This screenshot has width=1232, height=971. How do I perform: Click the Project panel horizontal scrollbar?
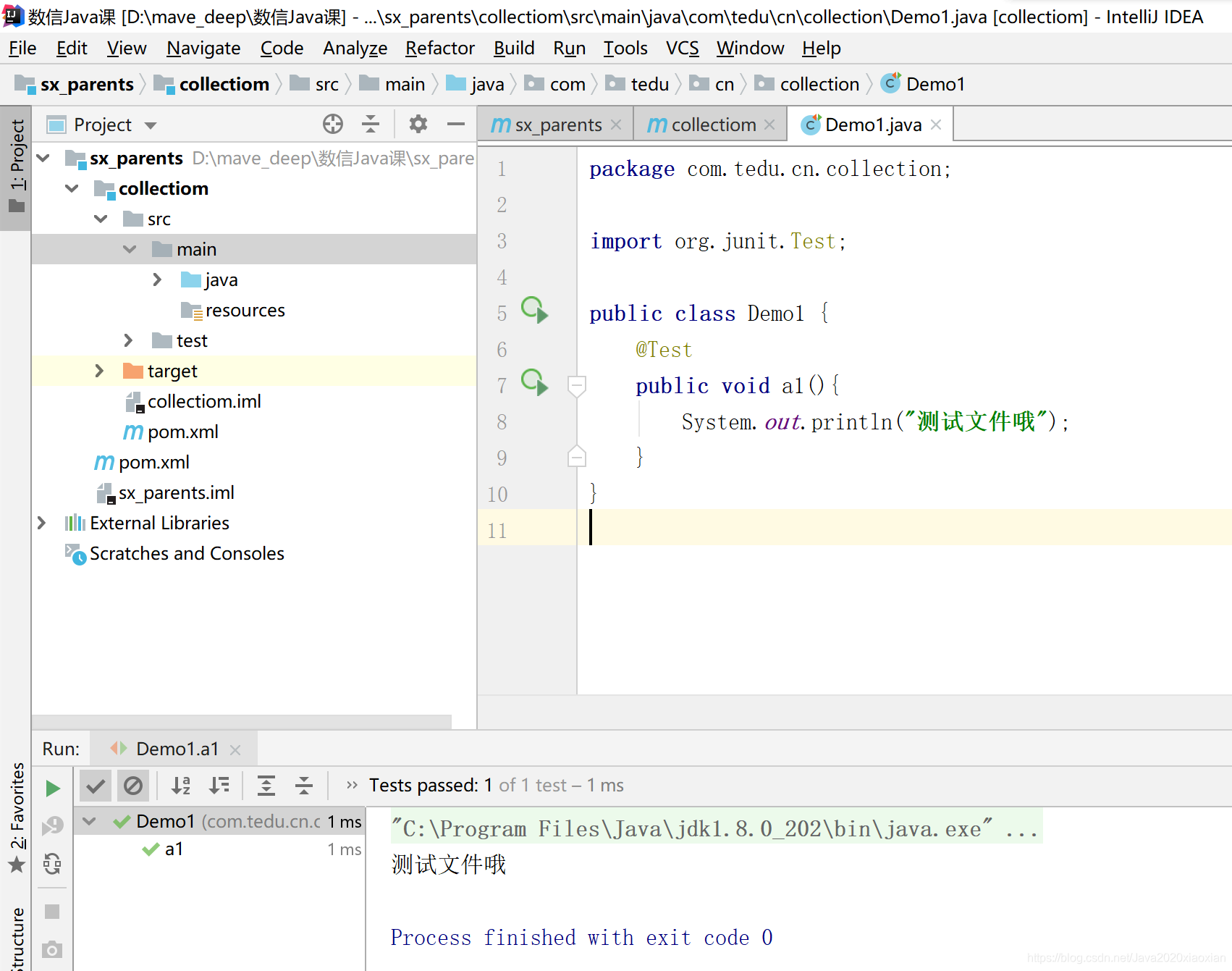click(242, 721)
